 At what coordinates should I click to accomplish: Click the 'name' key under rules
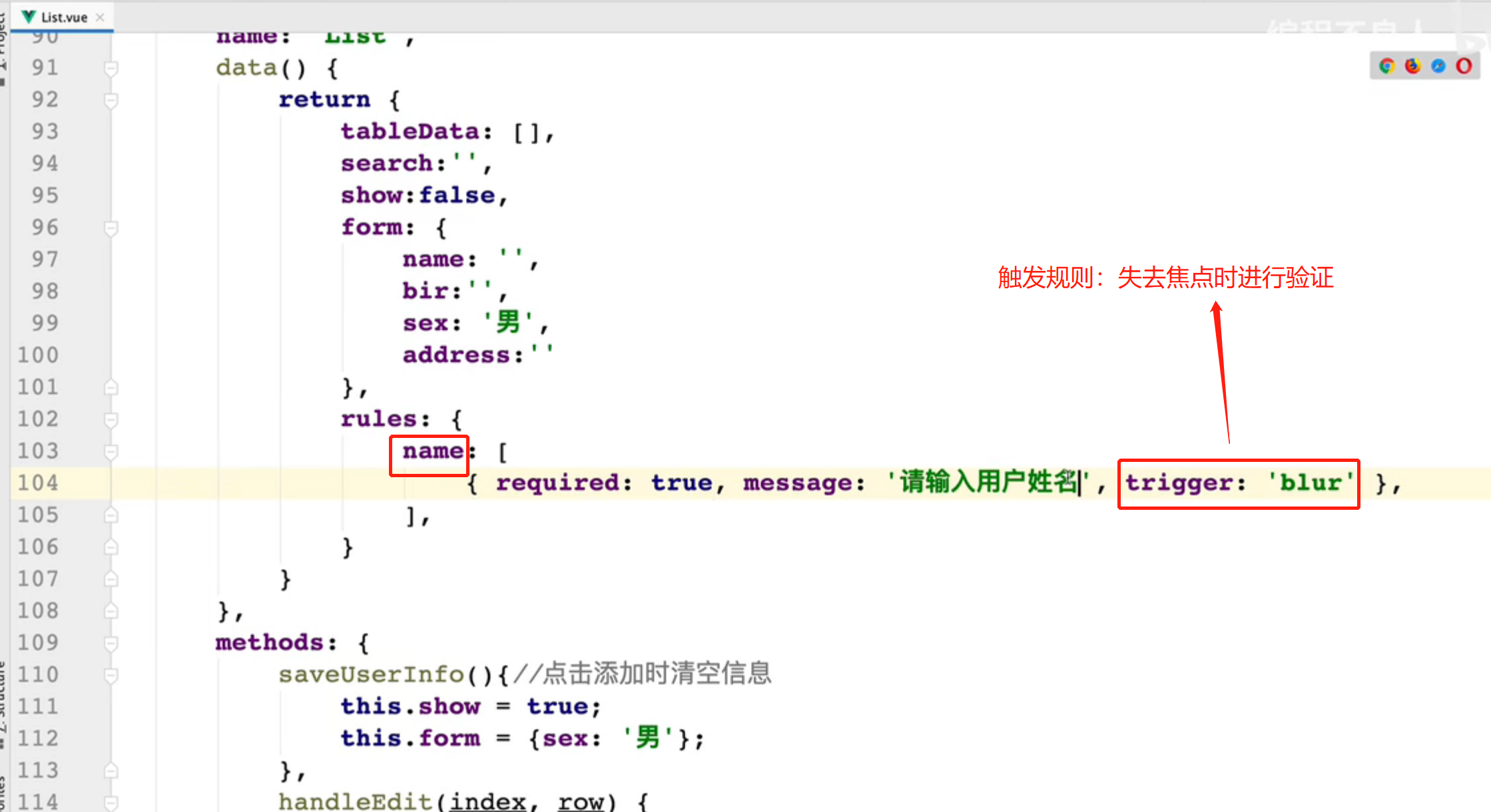(x=433, y=451)
